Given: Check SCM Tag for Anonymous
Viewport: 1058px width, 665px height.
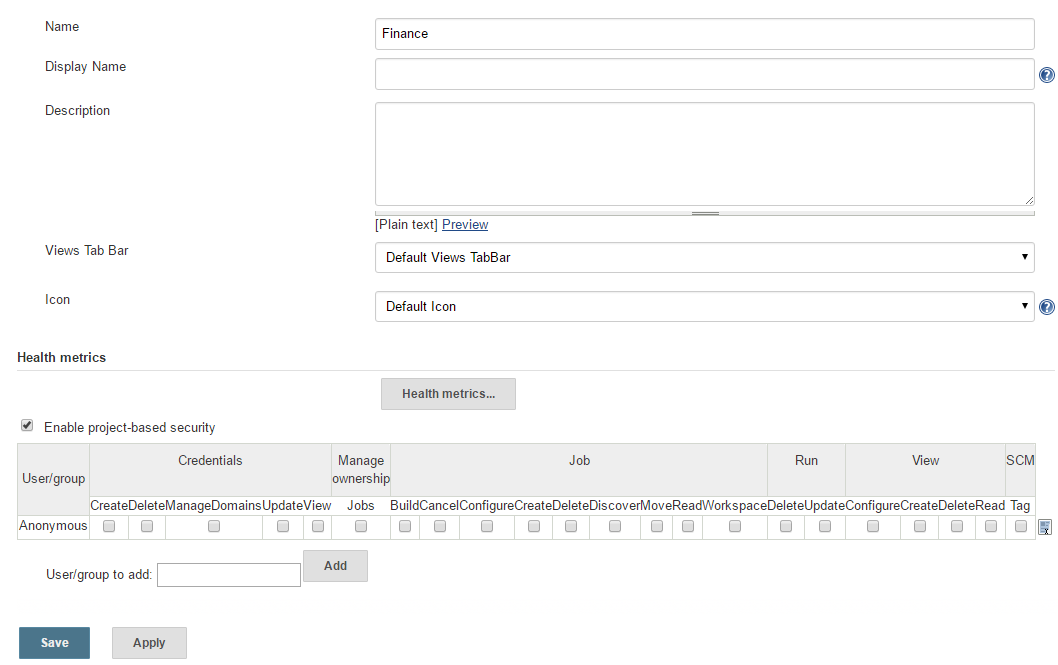Looking at the screenshot, I should 1021,526.
